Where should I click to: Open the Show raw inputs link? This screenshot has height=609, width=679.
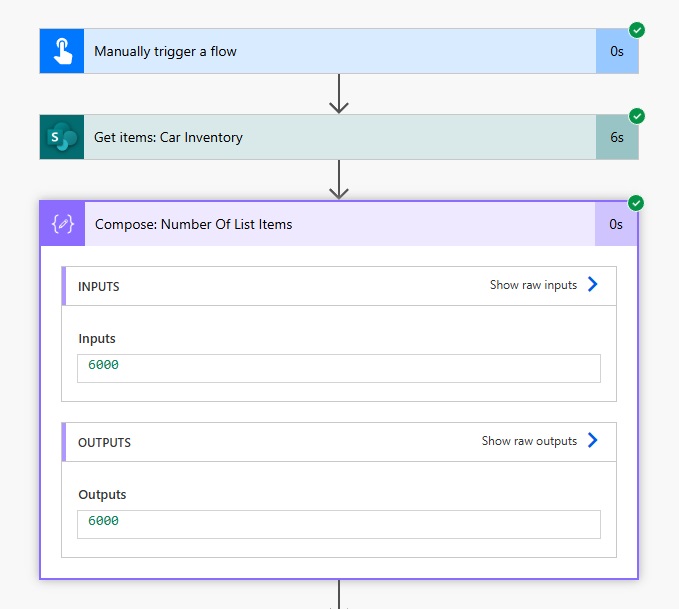(534, 285)
